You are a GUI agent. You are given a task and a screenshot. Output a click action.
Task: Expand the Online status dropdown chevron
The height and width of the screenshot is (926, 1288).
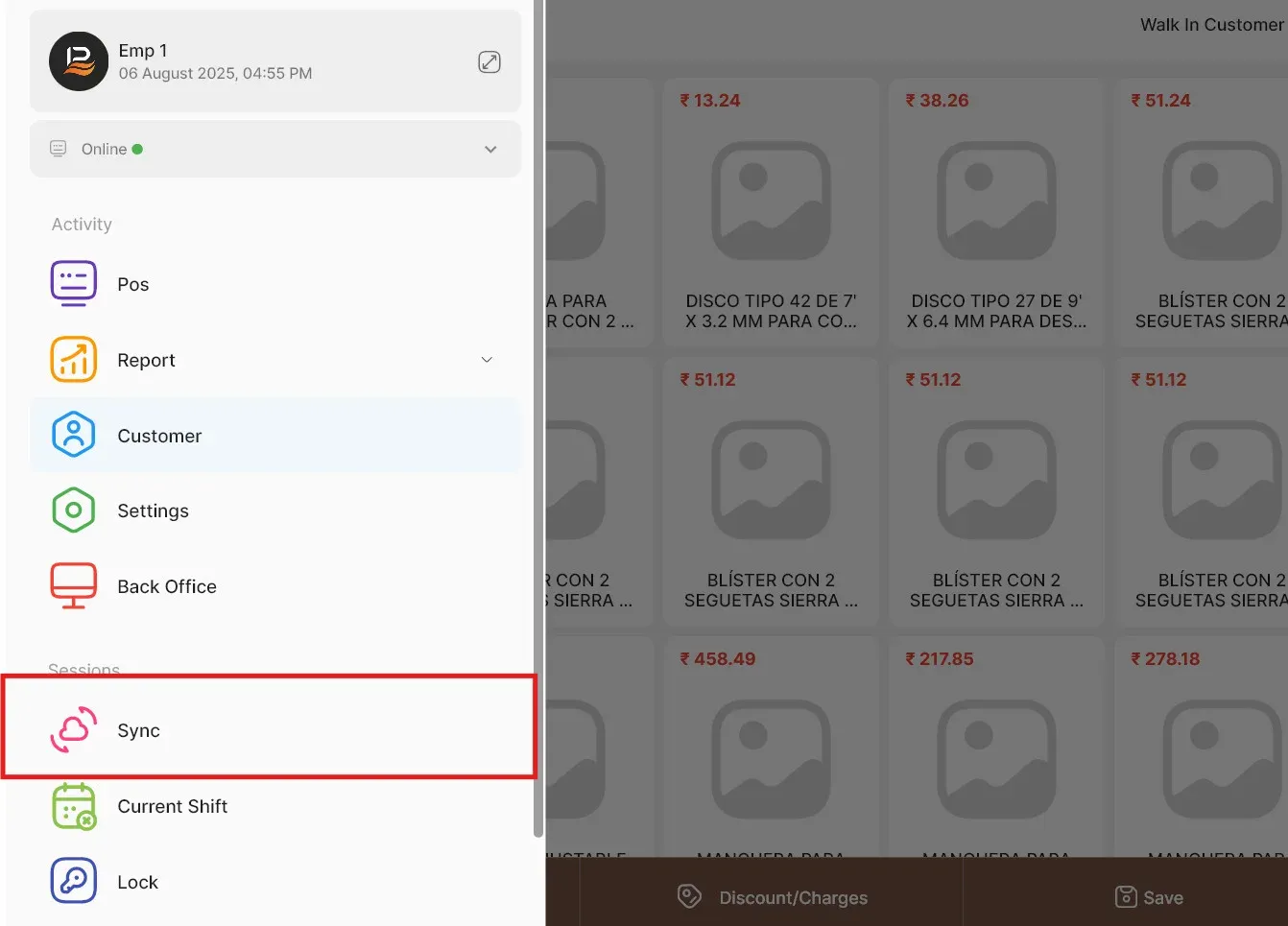coord(490,150)
